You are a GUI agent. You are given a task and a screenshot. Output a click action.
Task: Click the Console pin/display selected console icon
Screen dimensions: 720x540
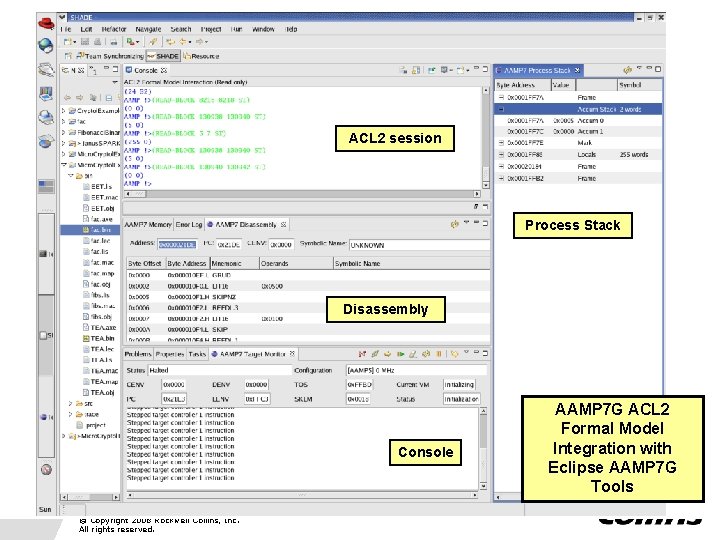click(x=432, y=70)
